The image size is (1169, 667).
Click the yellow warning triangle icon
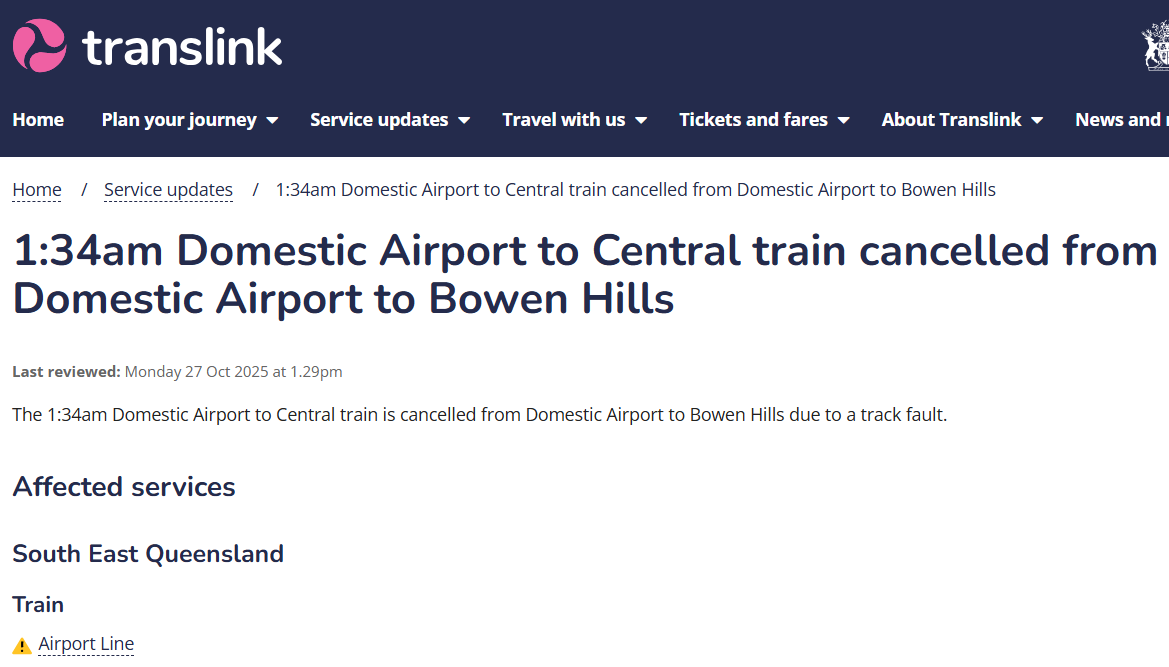point(22,646)
